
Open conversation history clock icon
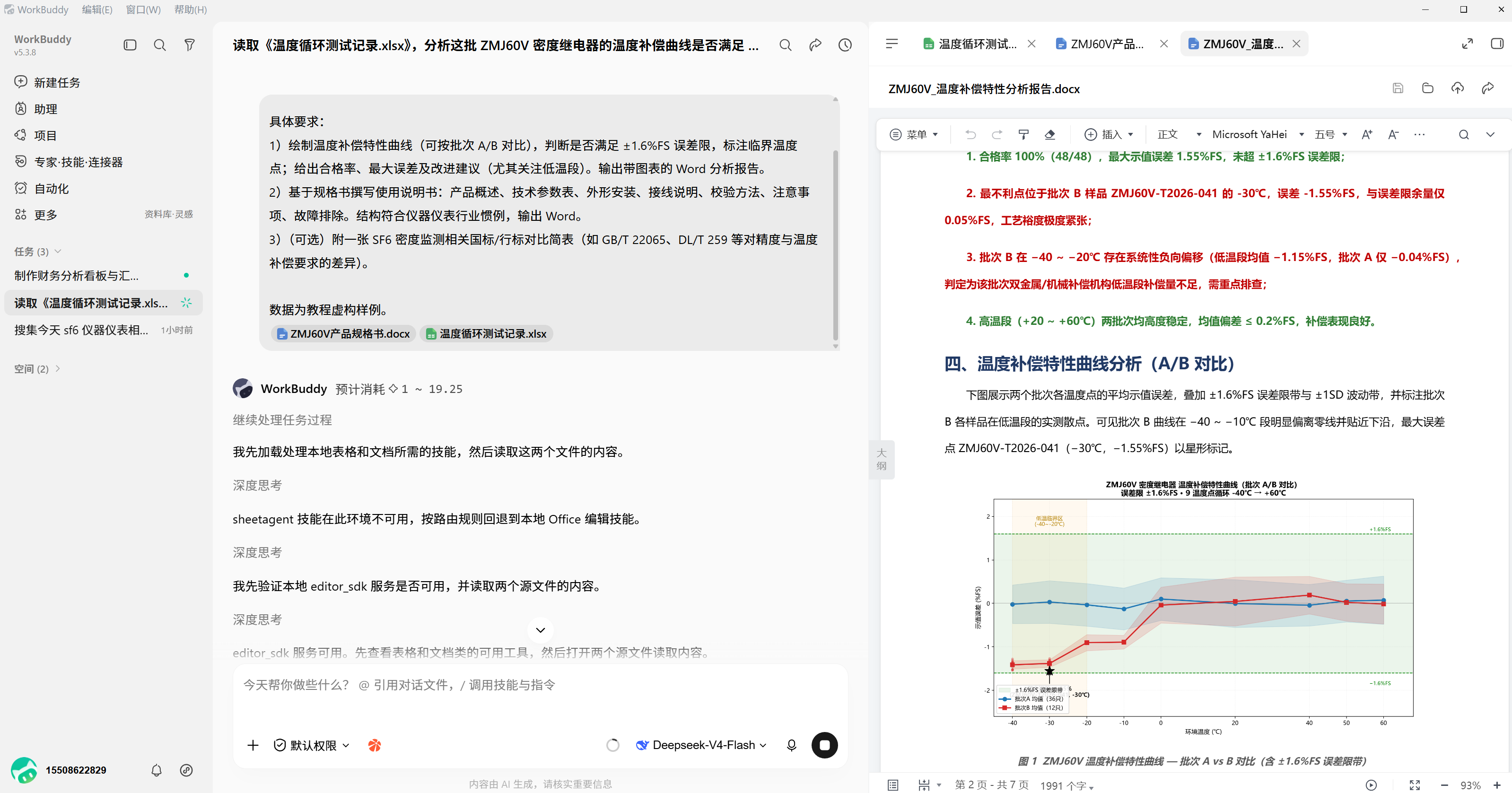pyautogui.click(x=845, y=45)
